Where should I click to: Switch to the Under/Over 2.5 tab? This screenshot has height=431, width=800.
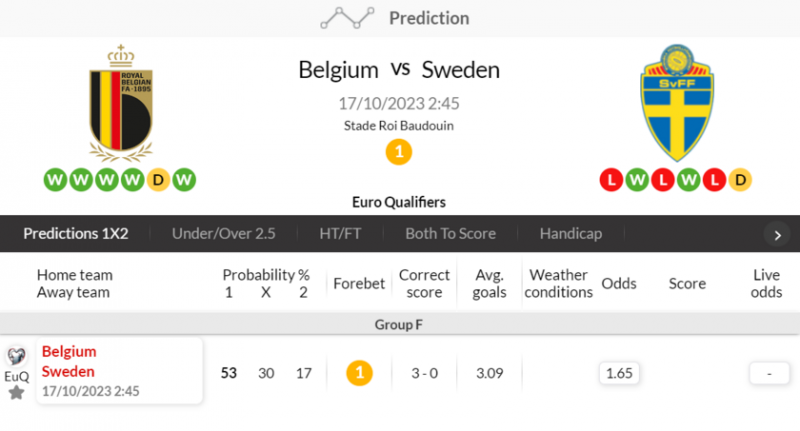click(223, 234)
